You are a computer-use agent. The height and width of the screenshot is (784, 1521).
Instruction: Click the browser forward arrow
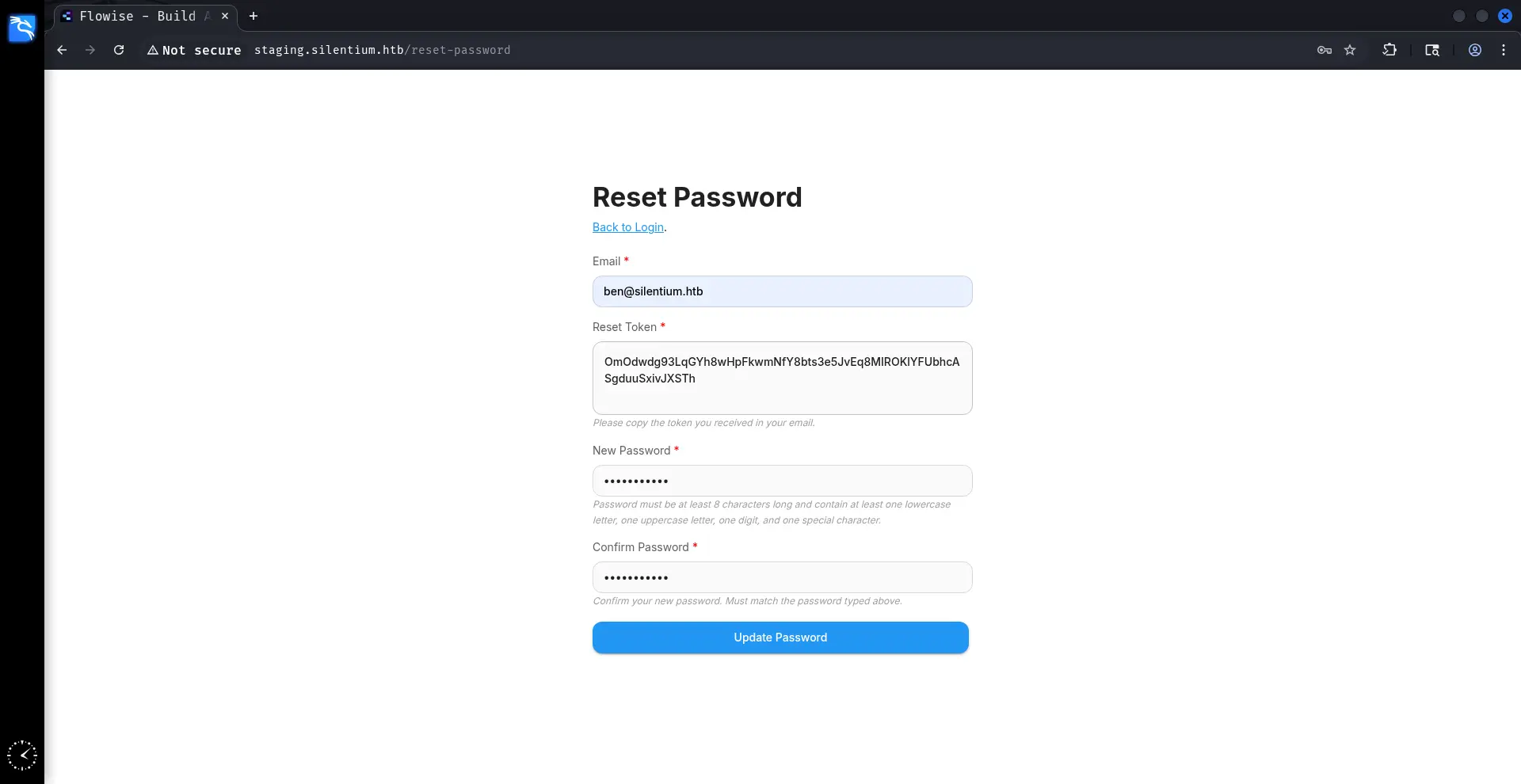(x=90, y=50)
